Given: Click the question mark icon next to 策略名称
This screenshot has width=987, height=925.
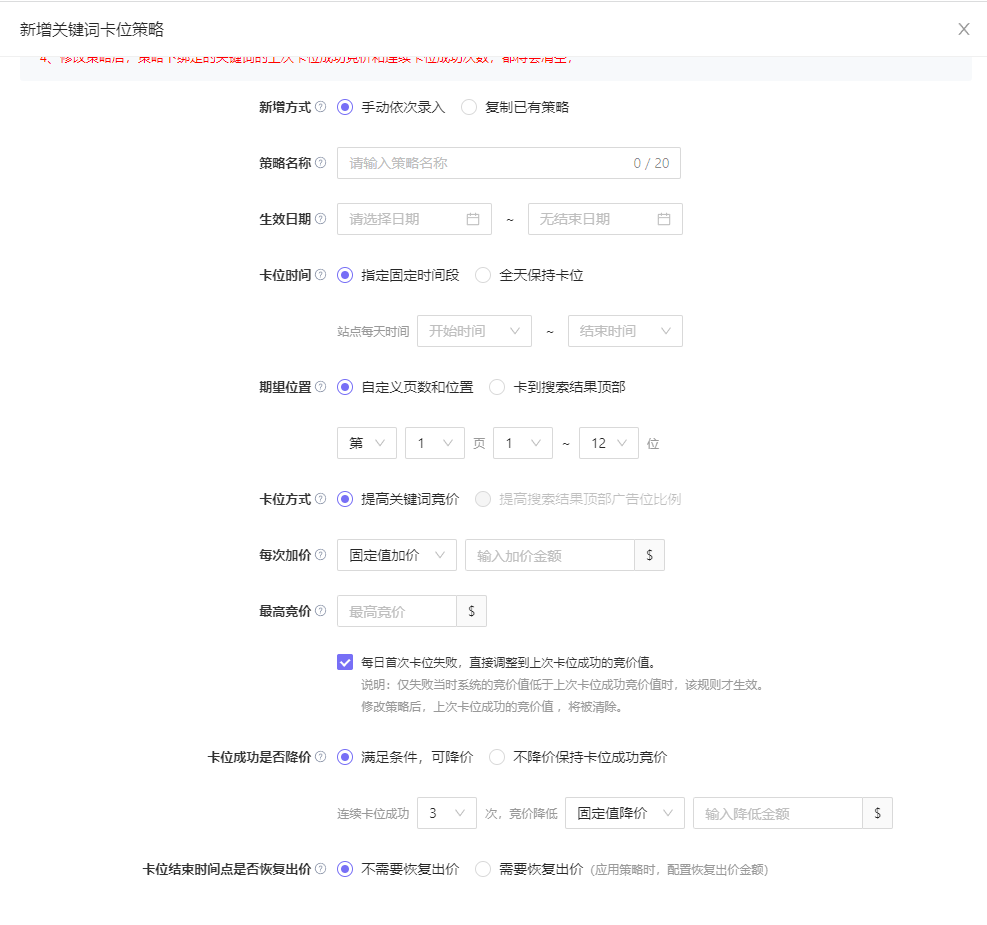Looking at the screenshot, I should 323,162.
